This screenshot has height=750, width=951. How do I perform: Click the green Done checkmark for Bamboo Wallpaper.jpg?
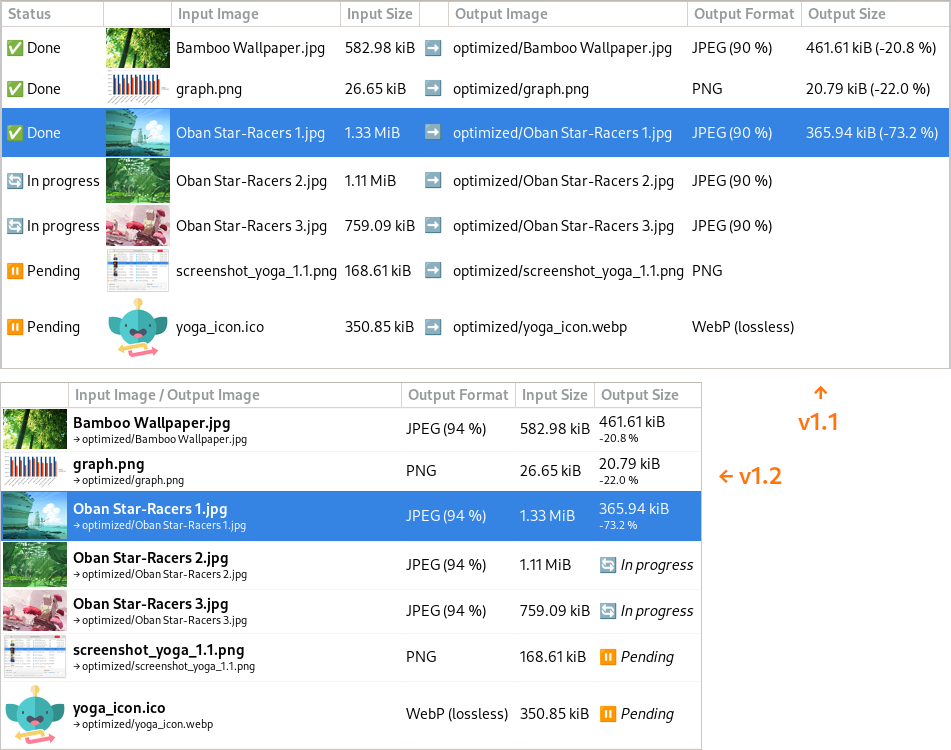(15, 48)
